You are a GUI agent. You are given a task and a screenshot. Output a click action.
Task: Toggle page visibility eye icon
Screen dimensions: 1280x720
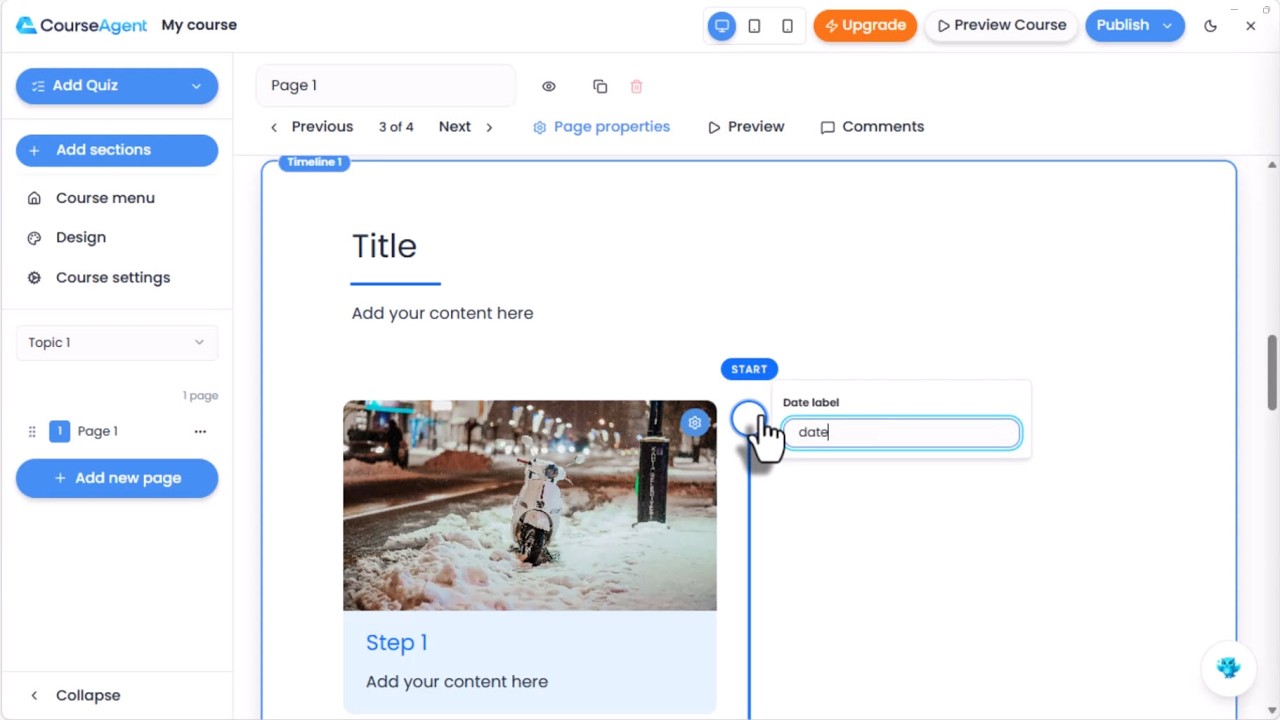(549, 87)
